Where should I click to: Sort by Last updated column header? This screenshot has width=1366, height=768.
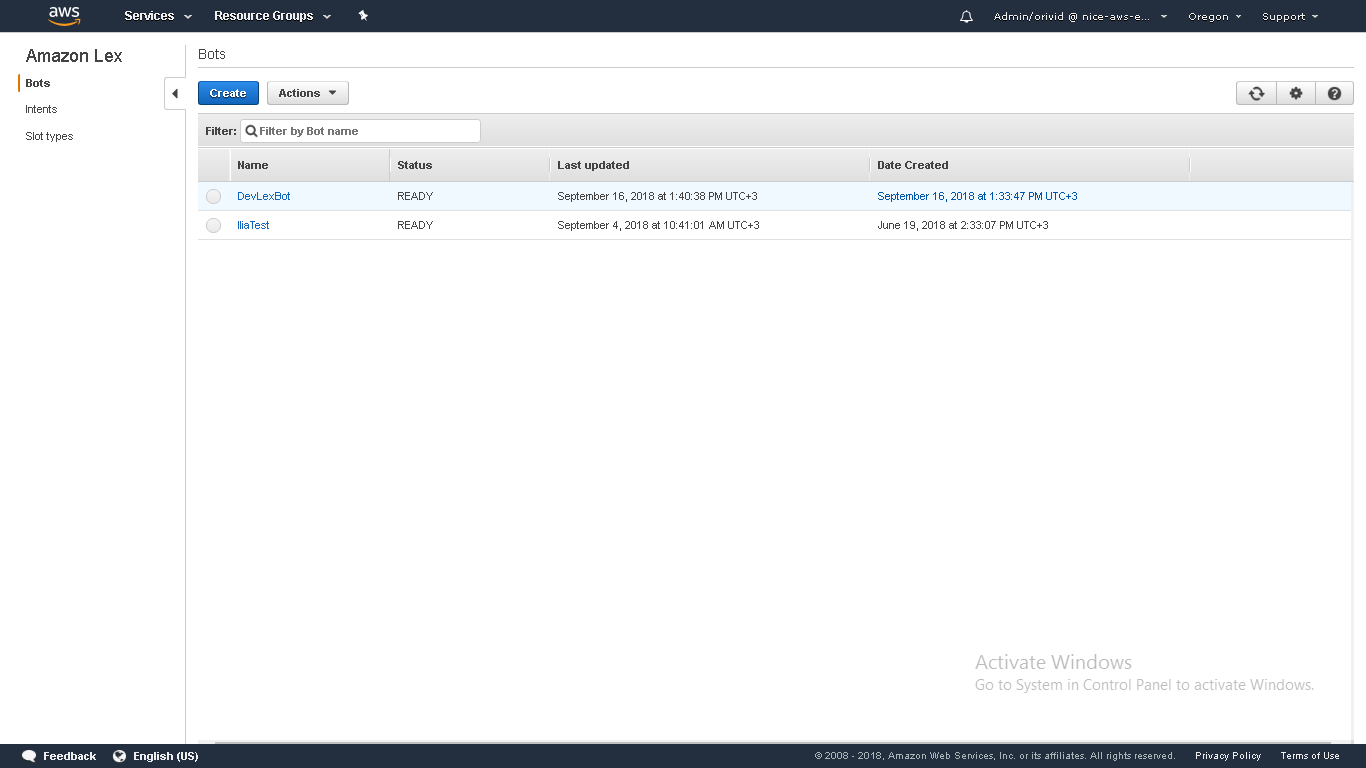point(593,165)
